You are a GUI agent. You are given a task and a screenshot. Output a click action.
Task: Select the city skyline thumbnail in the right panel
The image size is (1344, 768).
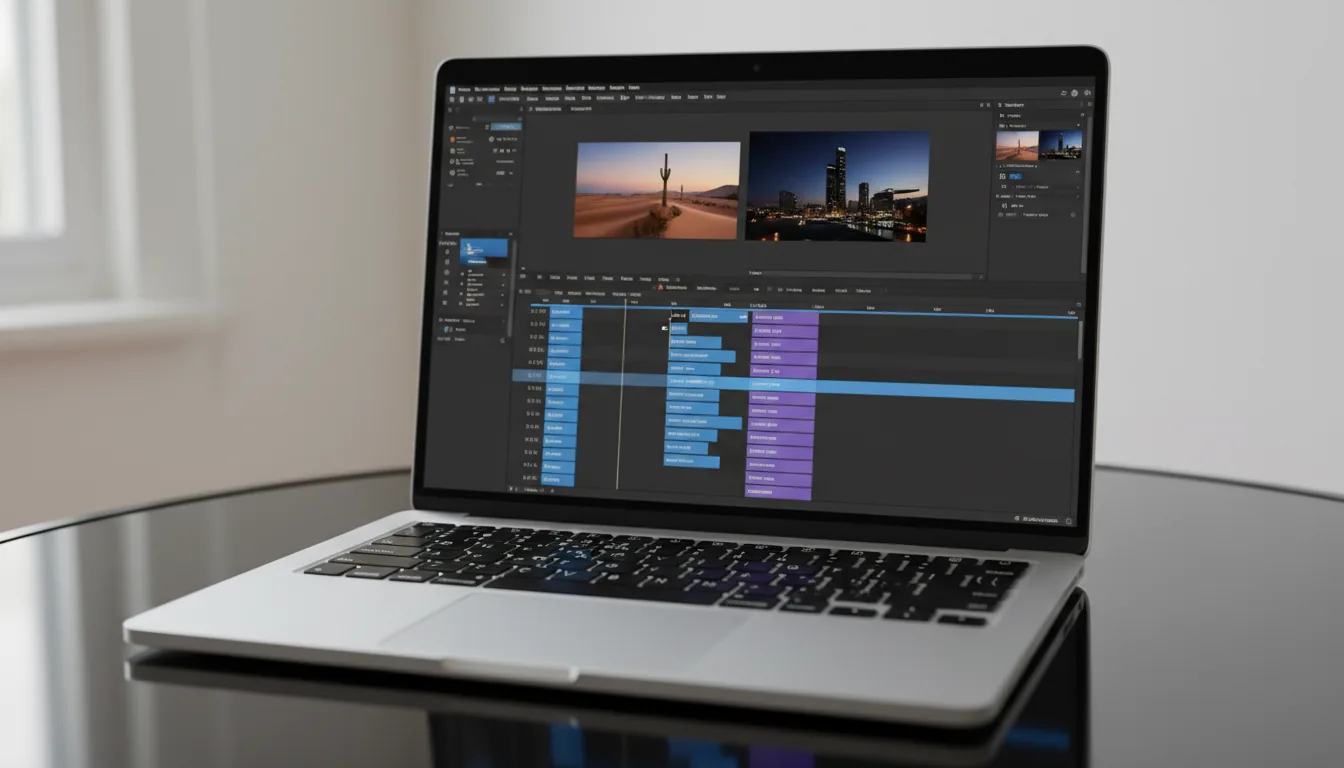(x=1062, y=143)
